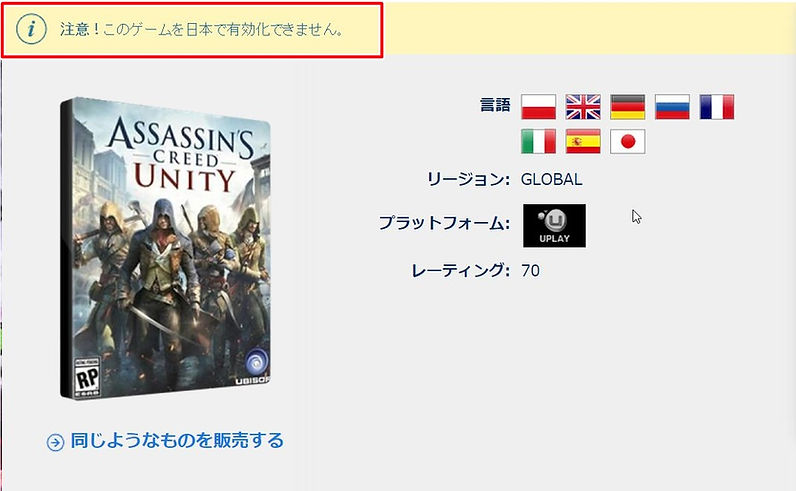Click the GLOBAL region value

[x=552, y=180]
